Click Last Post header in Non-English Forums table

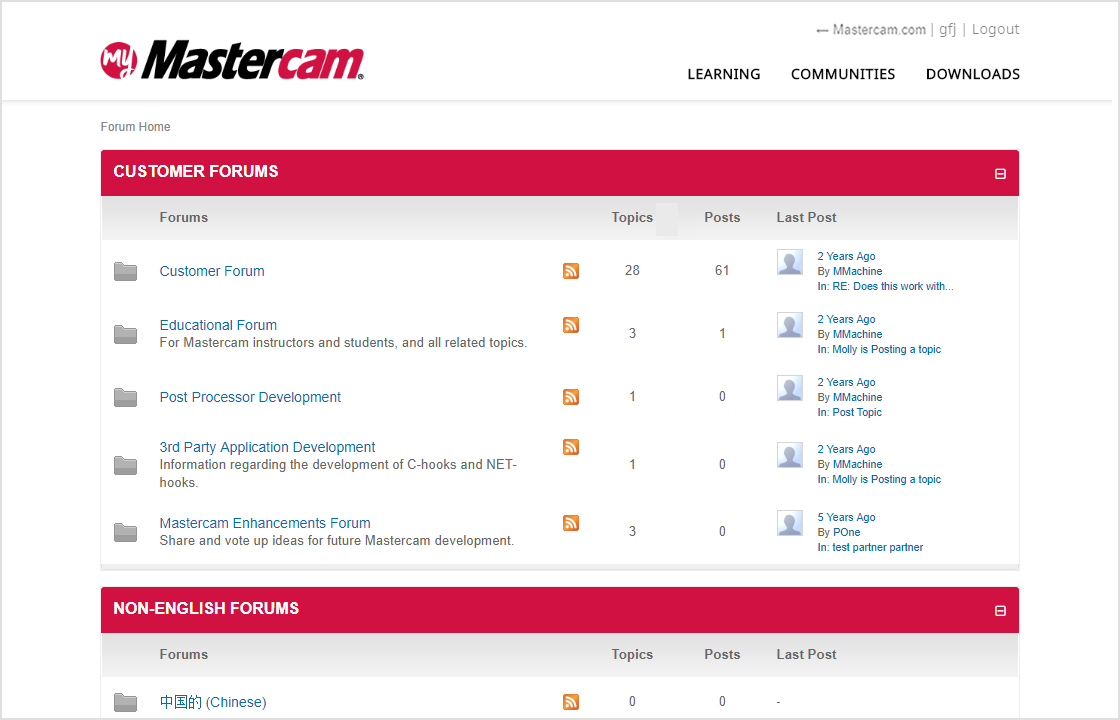click(806, 654)
